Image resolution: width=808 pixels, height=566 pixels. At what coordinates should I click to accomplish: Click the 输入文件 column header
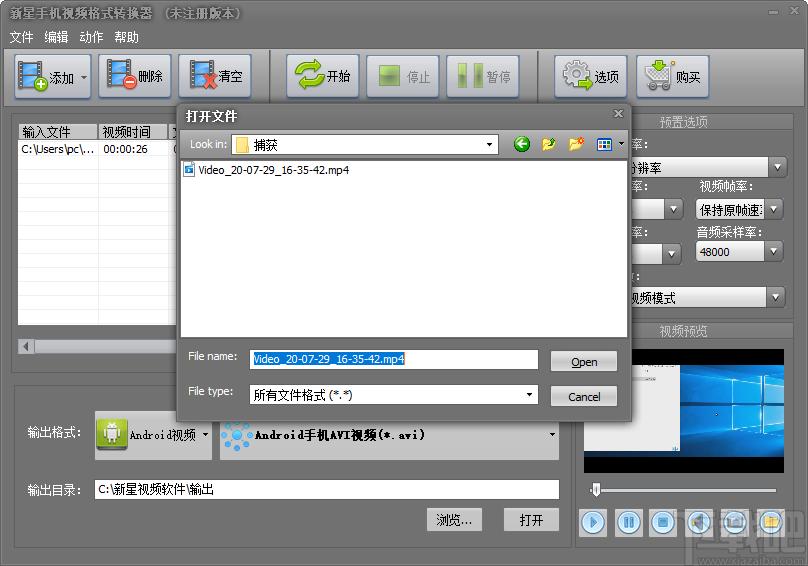click(58, 132)
